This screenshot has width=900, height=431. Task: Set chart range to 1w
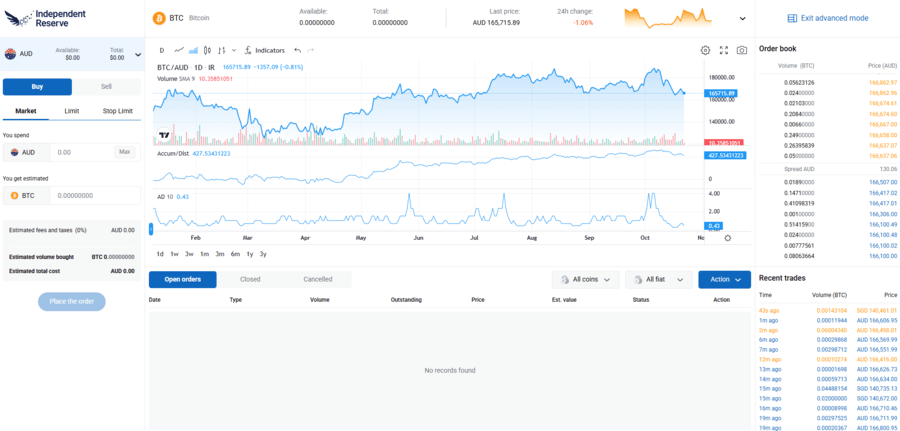point(174,254)
